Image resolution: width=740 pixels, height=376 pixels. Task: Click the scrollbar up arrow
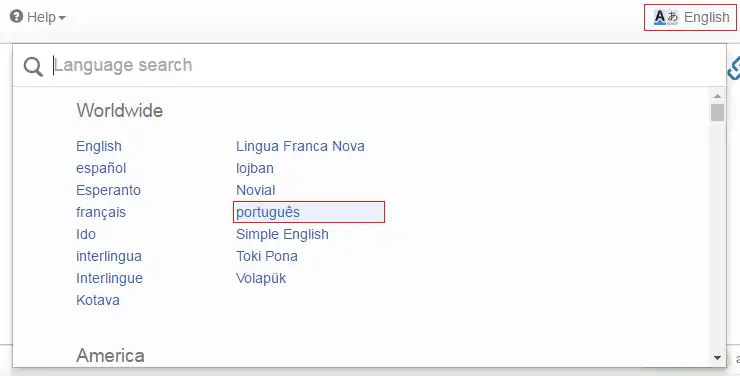pos(717,96)
